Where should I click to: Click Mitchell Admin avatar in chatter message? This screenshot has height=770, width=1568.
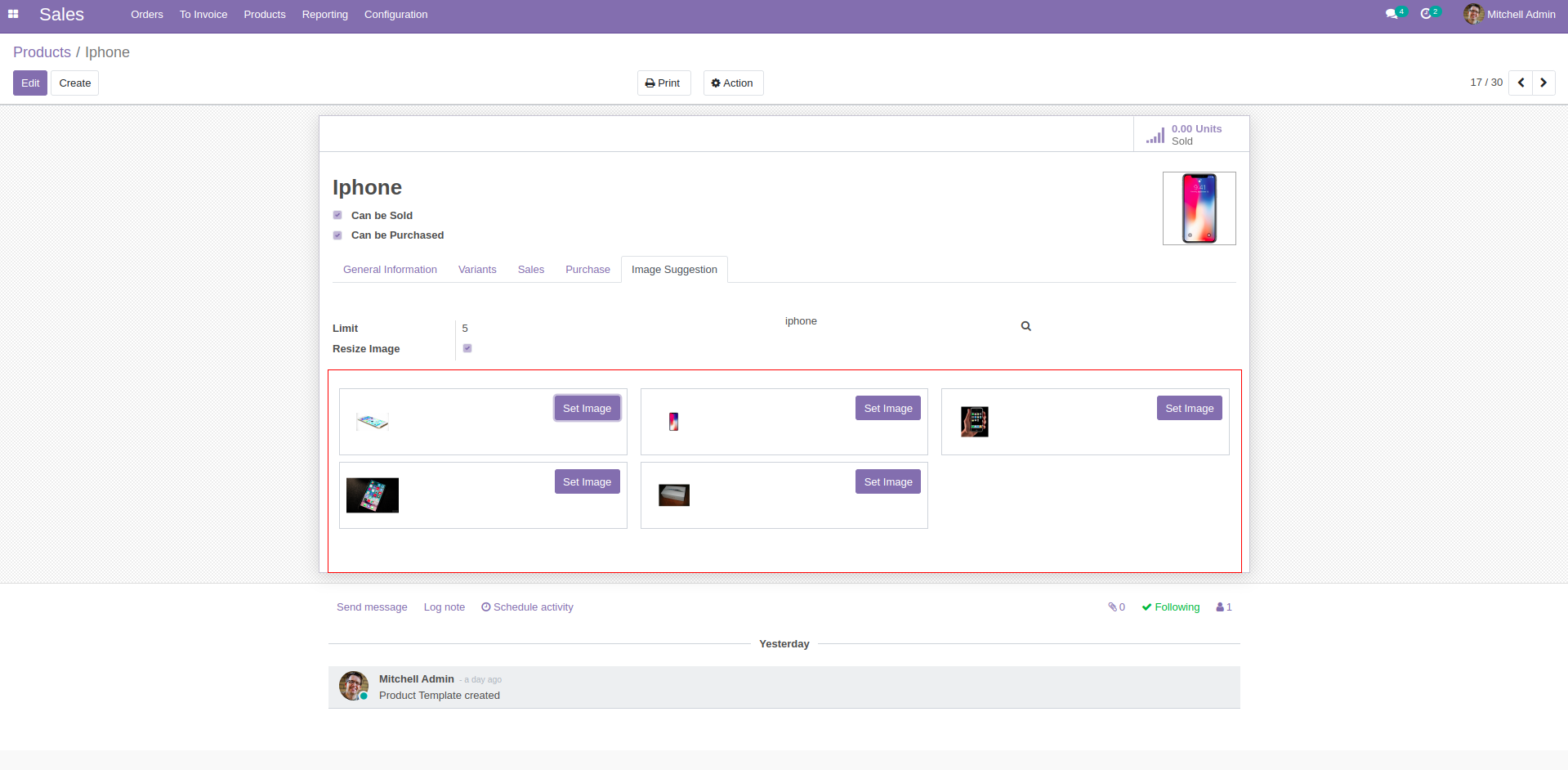pos(354,686)
